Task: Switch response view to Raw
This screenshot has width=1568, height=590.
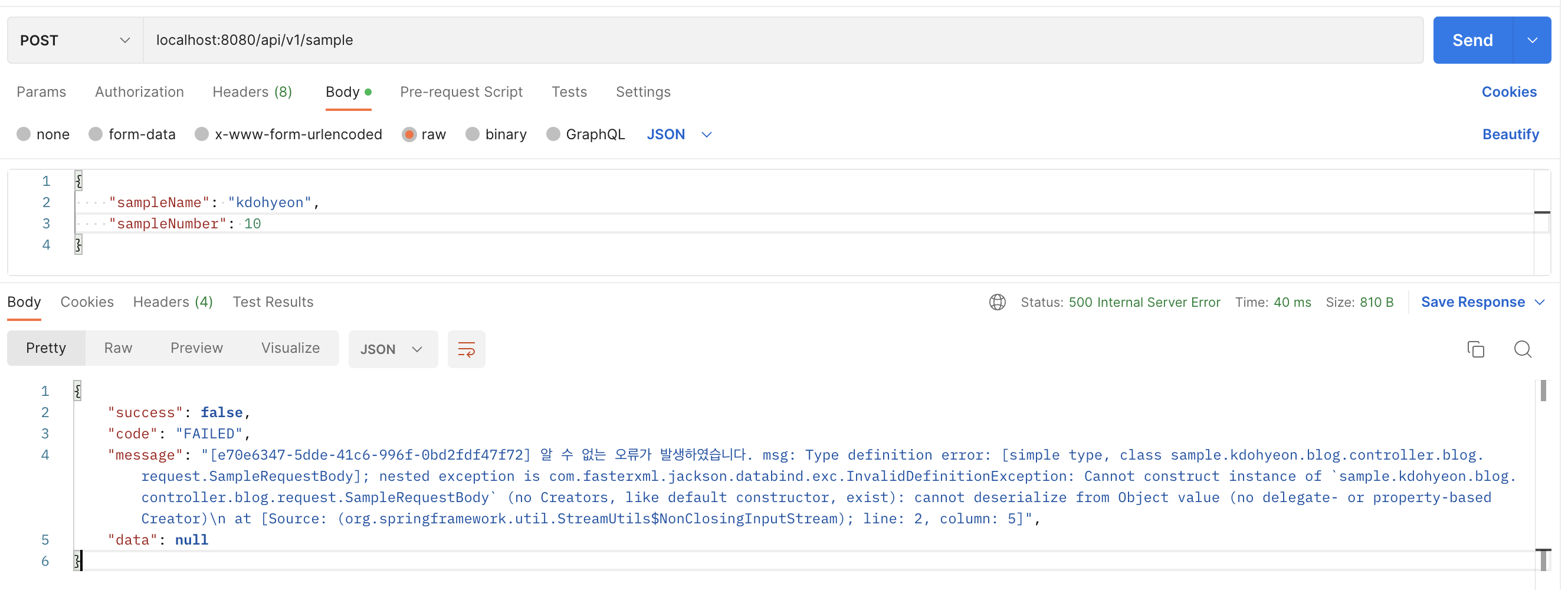Action: (x=118, y=348)
